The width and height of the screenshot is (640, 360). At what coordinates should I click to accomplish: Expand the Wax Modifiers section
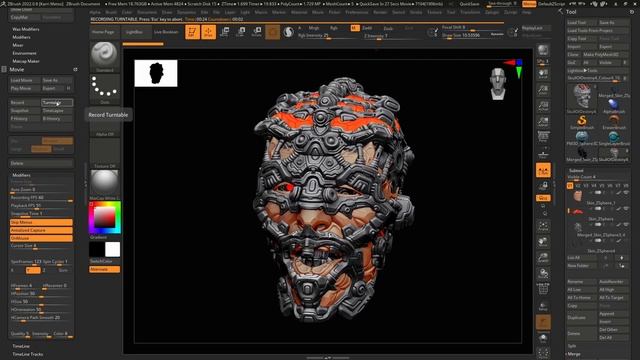[x=26, y=29]
